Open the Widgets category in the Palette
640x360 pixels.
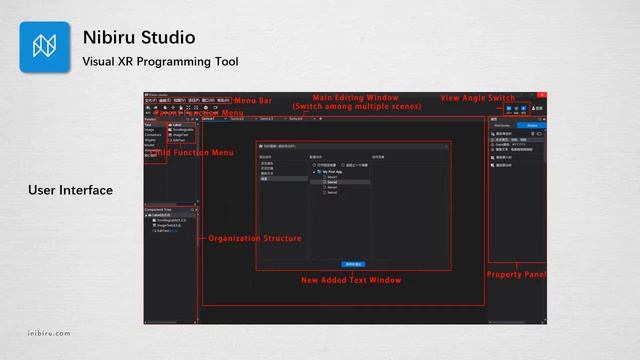150,140
